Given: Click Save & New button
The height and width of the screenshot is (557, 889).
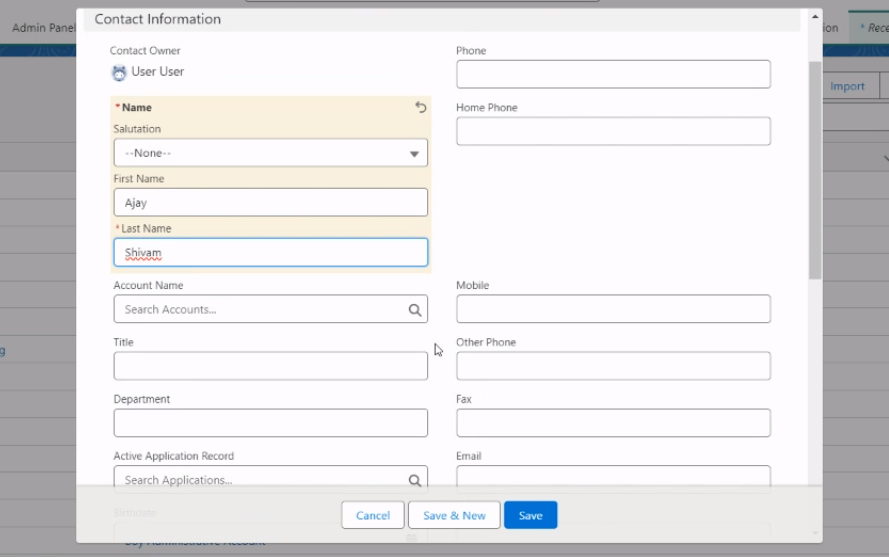Looking at the screenshot, I should click(454, 515).
